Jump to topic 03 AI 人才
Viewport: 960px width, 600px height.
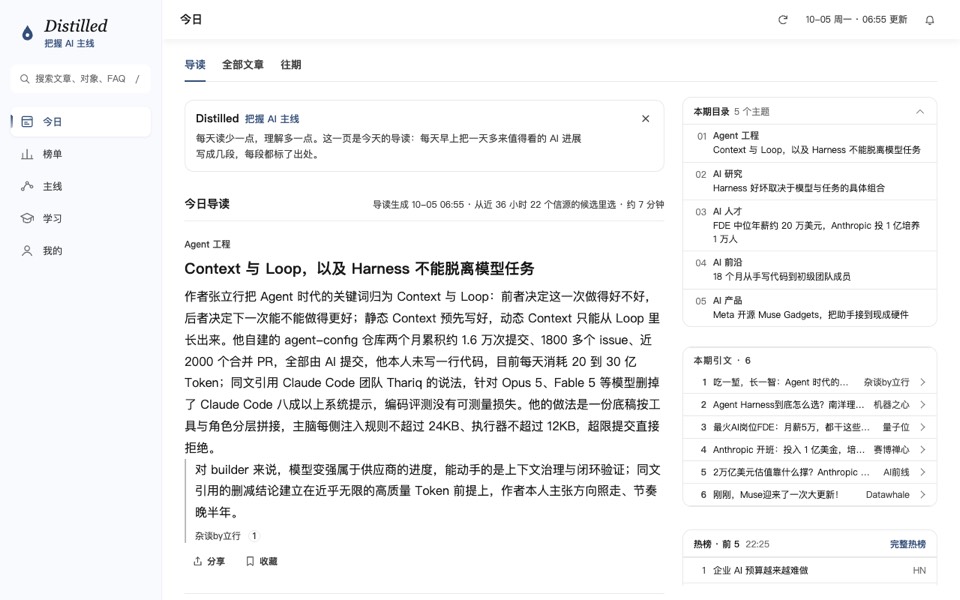click(809, 225)
